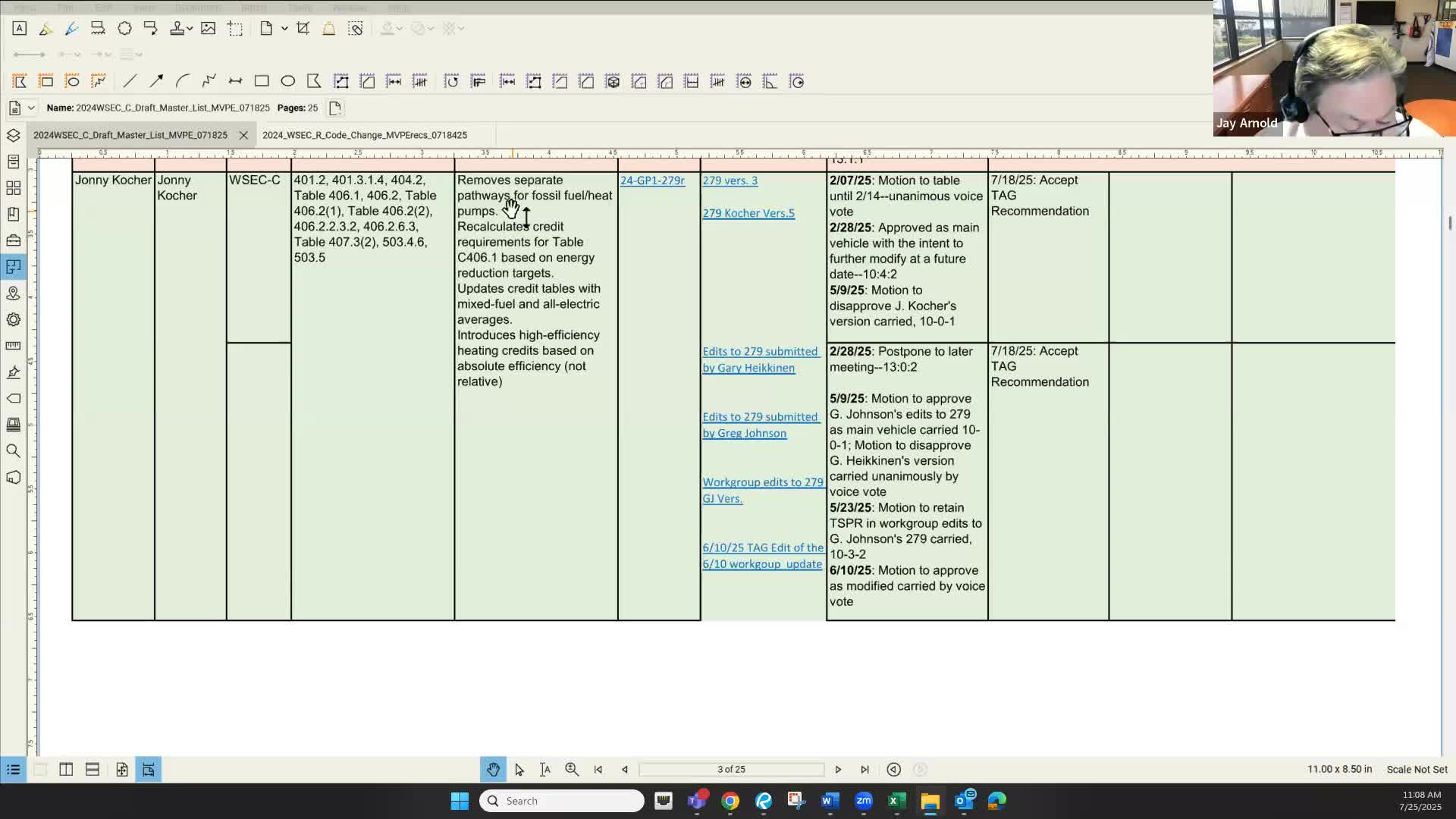Open the Bookmarks panel
This screenshot has height=819, width=1456.
tap(13, 215)
